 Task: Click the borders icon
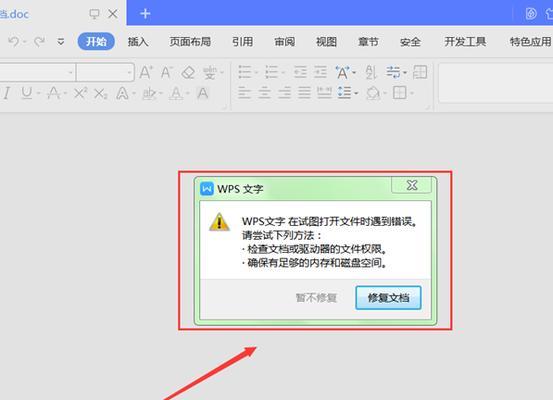[400, 93]
